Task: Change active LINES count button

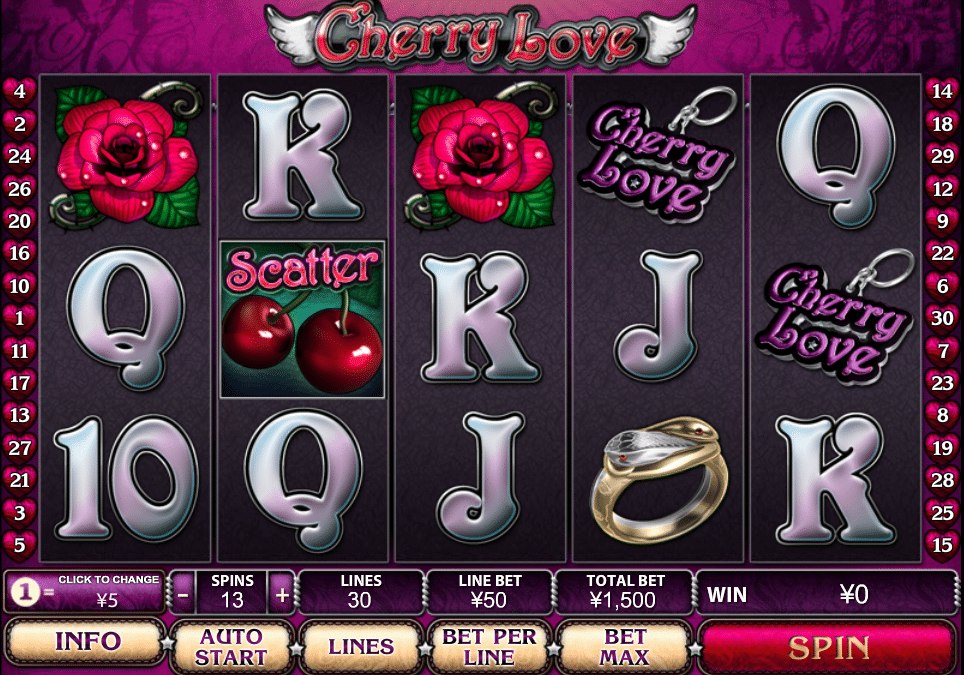Action: tap(361, 646)
